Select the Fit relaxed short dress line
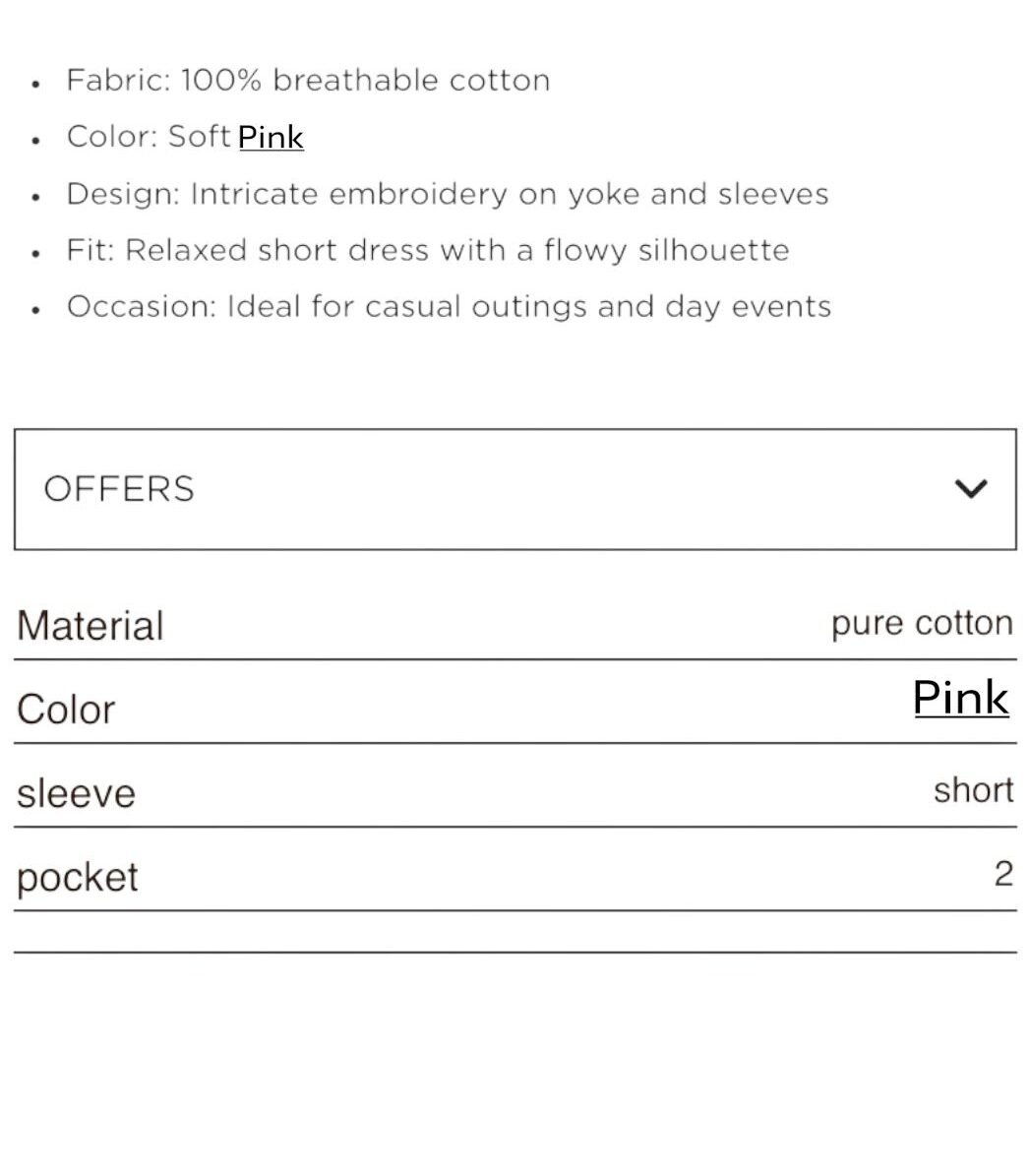The width and height of the screenshot is (1029, 1176). click(x=428, y=250)
